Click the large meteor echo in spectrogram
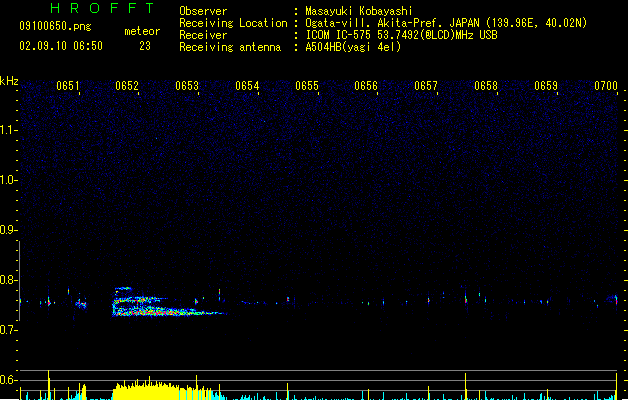 pos(168,302)
